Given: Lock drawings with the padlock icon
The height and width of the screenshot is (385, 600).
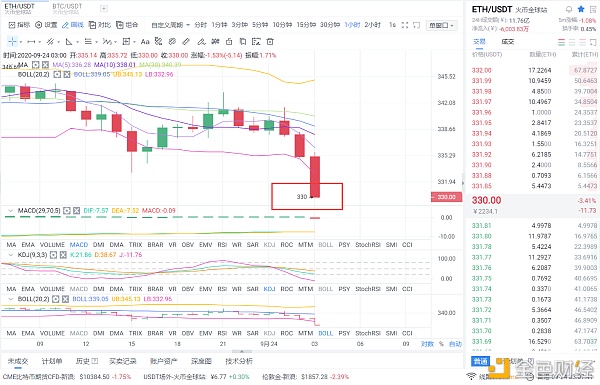Looking at the screenshot, I should point(229,41).
